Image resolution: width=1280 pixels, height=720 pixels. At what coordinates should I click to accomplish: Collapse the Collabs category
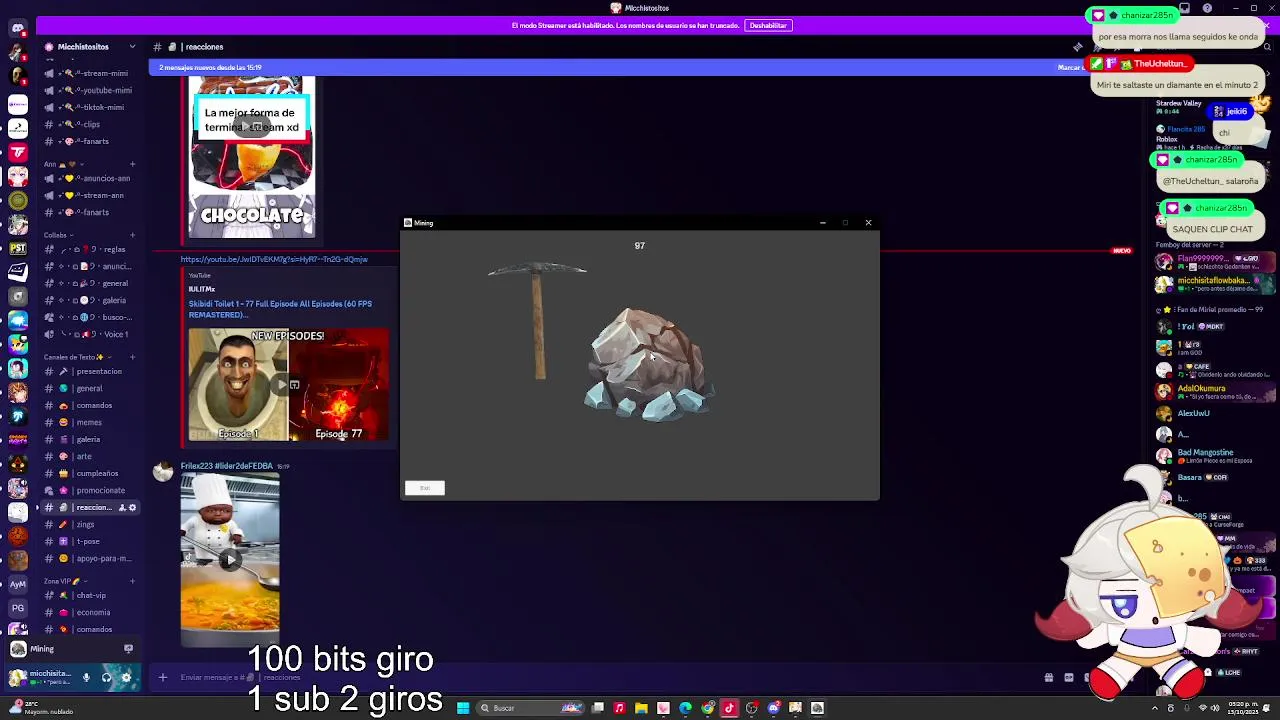pos(60,235)
